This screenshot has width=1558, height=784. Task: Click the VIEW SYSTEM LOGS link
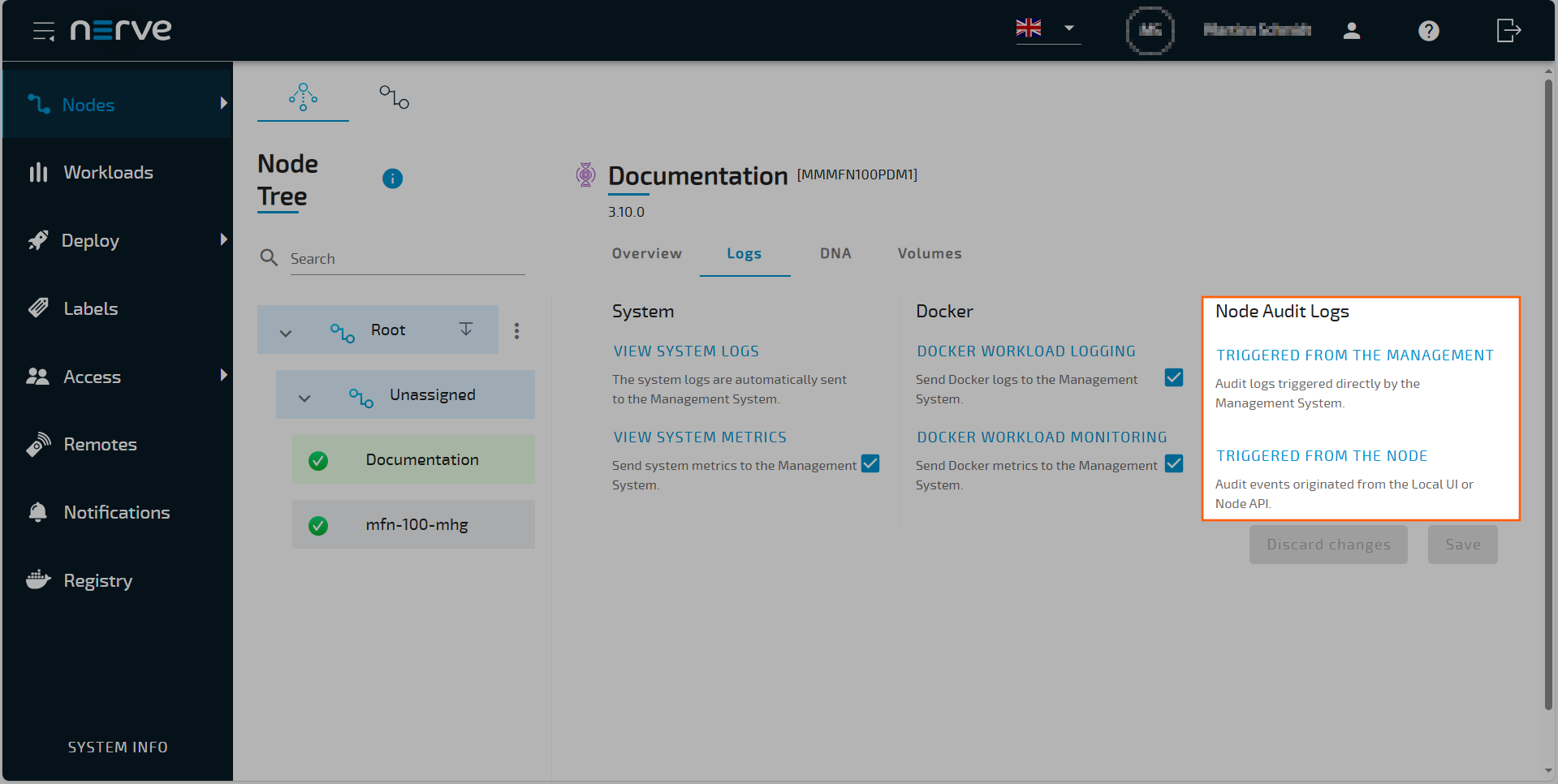(x=686, y=351)
